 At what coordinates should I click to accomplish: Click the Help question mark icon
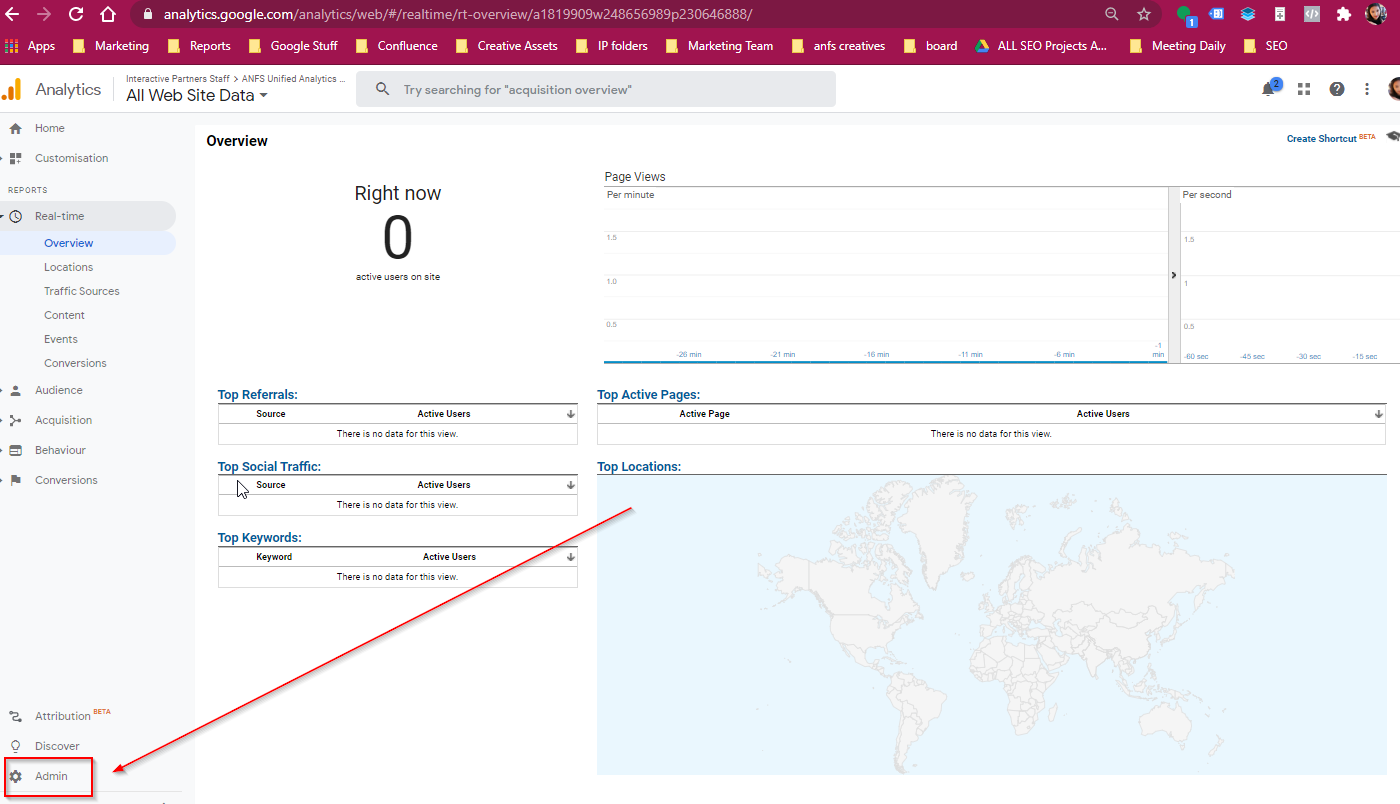[x=1336, y=89]
